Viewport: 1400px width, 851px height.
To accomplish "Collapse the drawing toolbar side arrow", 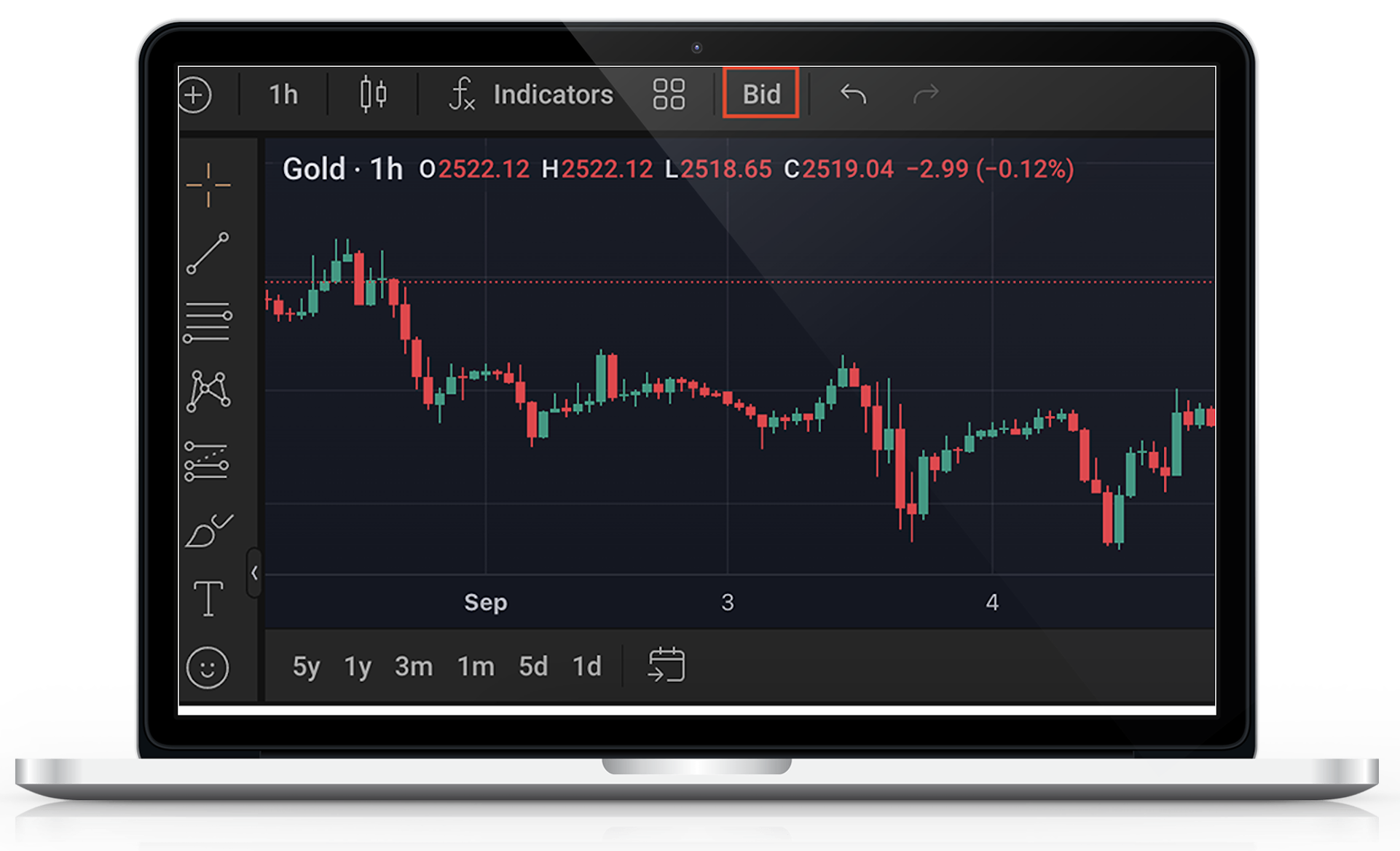I will coord(254,573).
